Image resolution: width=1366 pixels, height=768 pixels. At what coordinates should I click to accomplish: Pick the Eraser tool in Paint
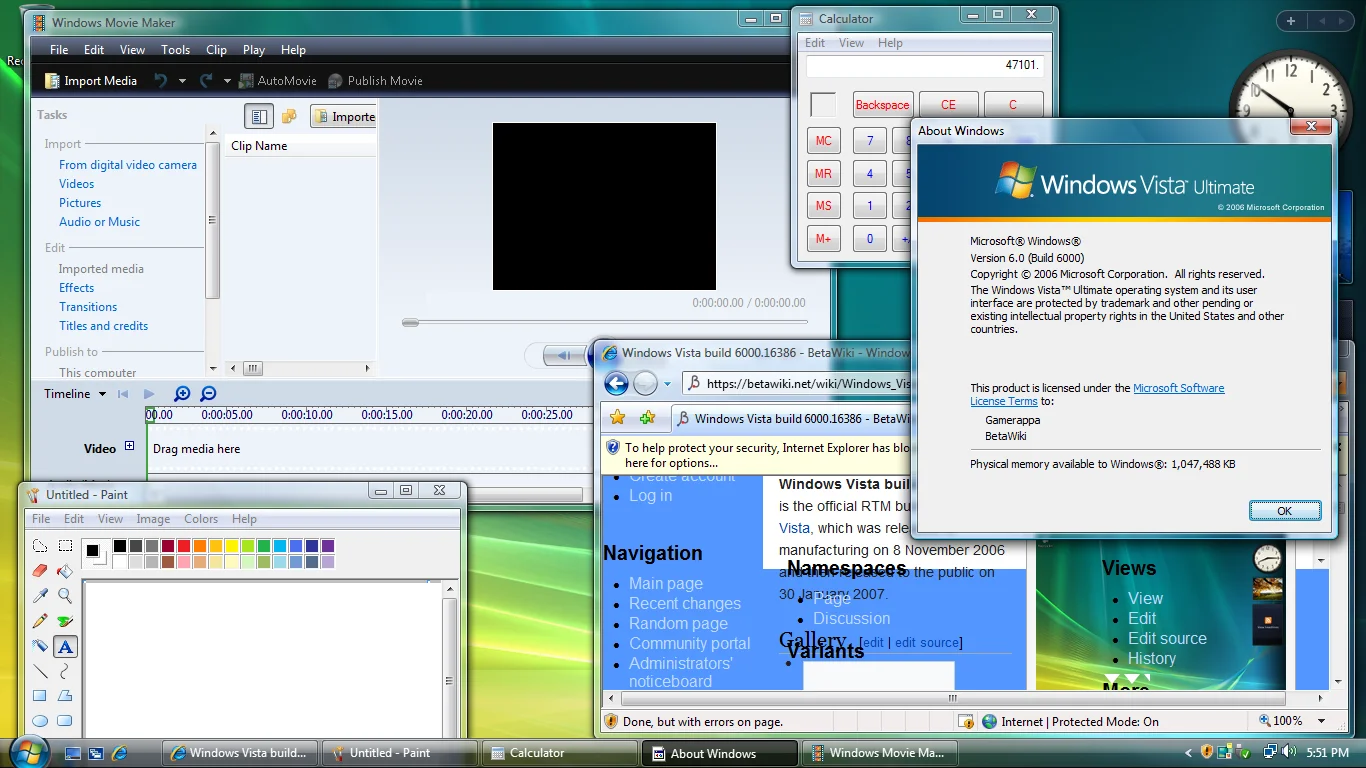tap(40, 571)
